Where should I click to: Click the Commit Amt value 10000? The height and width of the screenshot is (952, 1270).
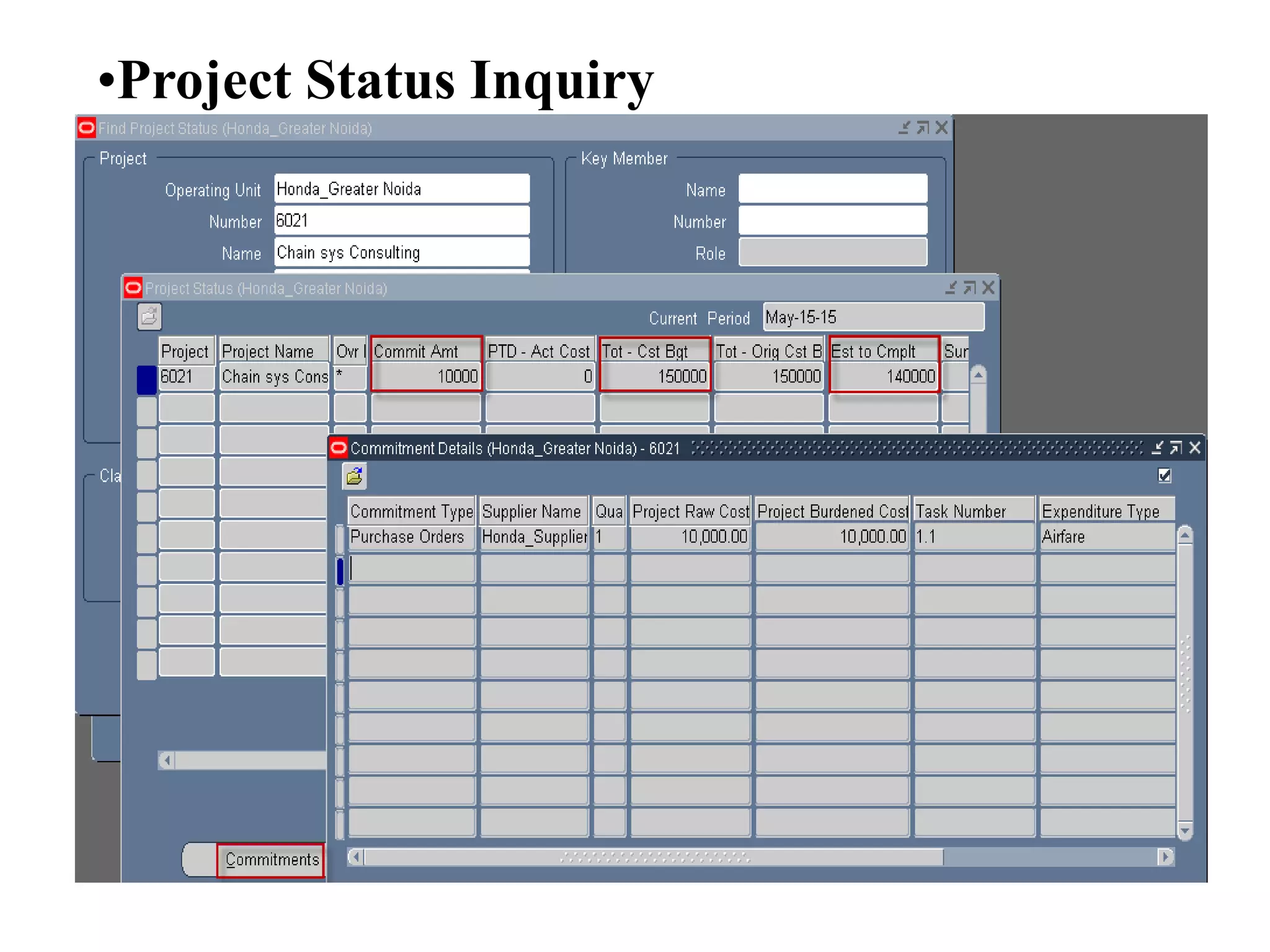[x=426, y=376]
